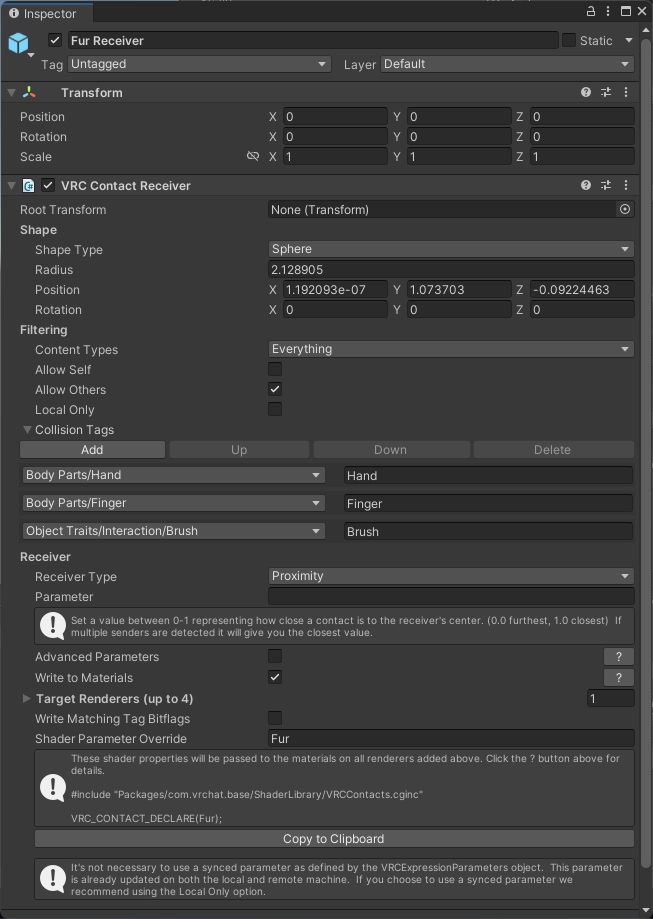Click the Up button for tags
This screenshot has width=653, height=919.
239,450
